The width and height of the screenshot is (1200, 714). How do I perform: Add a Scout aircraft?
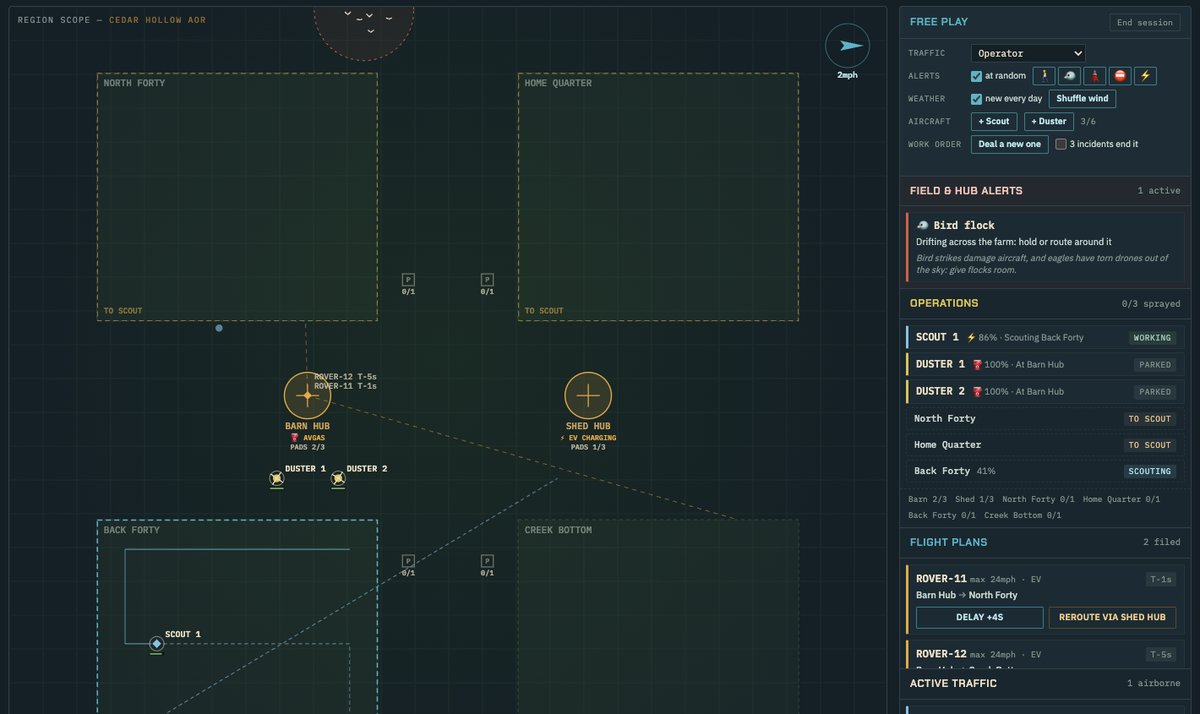pyautogui.click(x=994, y=122)
